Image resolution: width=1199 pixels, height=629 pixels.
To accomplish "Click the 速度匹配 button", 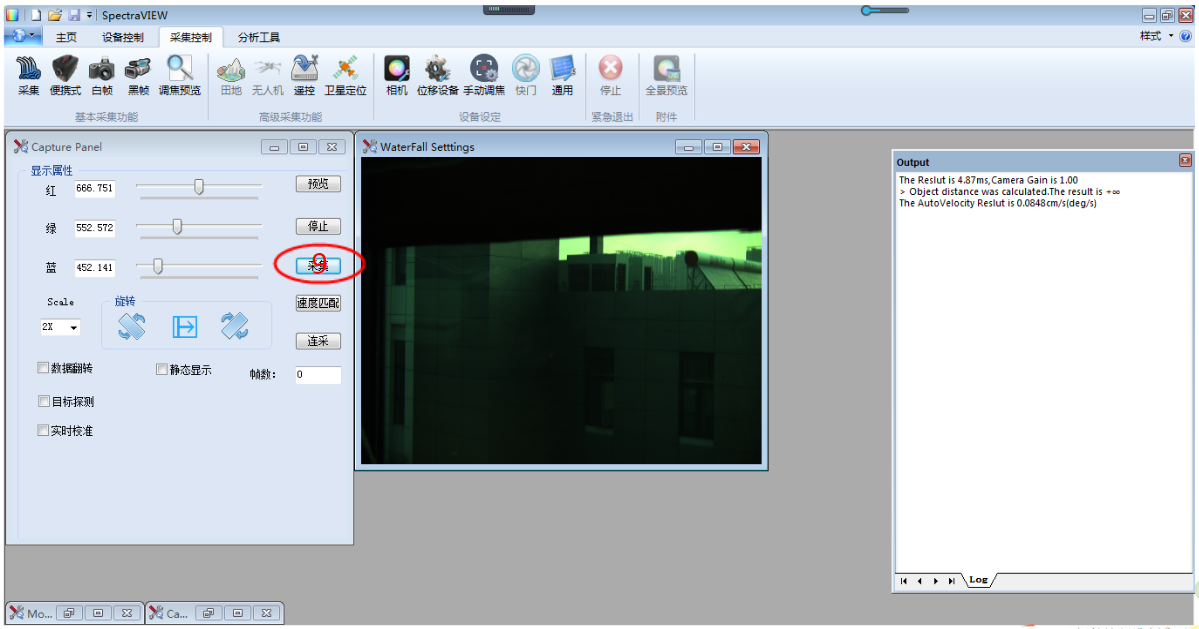I will (x=318, y=303).
